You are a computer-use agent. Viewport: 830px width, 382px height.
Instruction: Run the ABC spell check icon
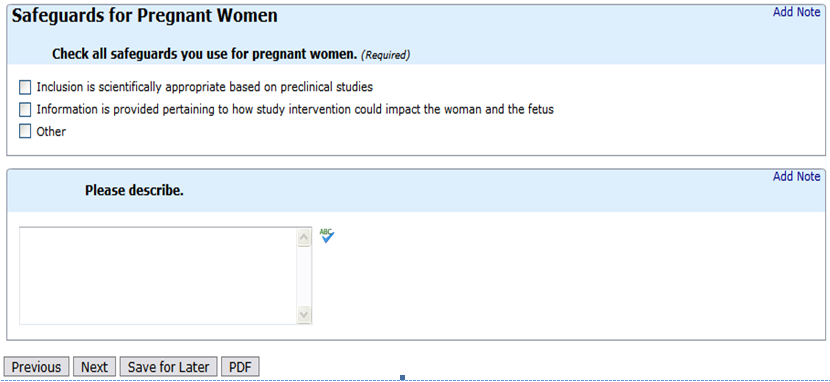point(327,235)
